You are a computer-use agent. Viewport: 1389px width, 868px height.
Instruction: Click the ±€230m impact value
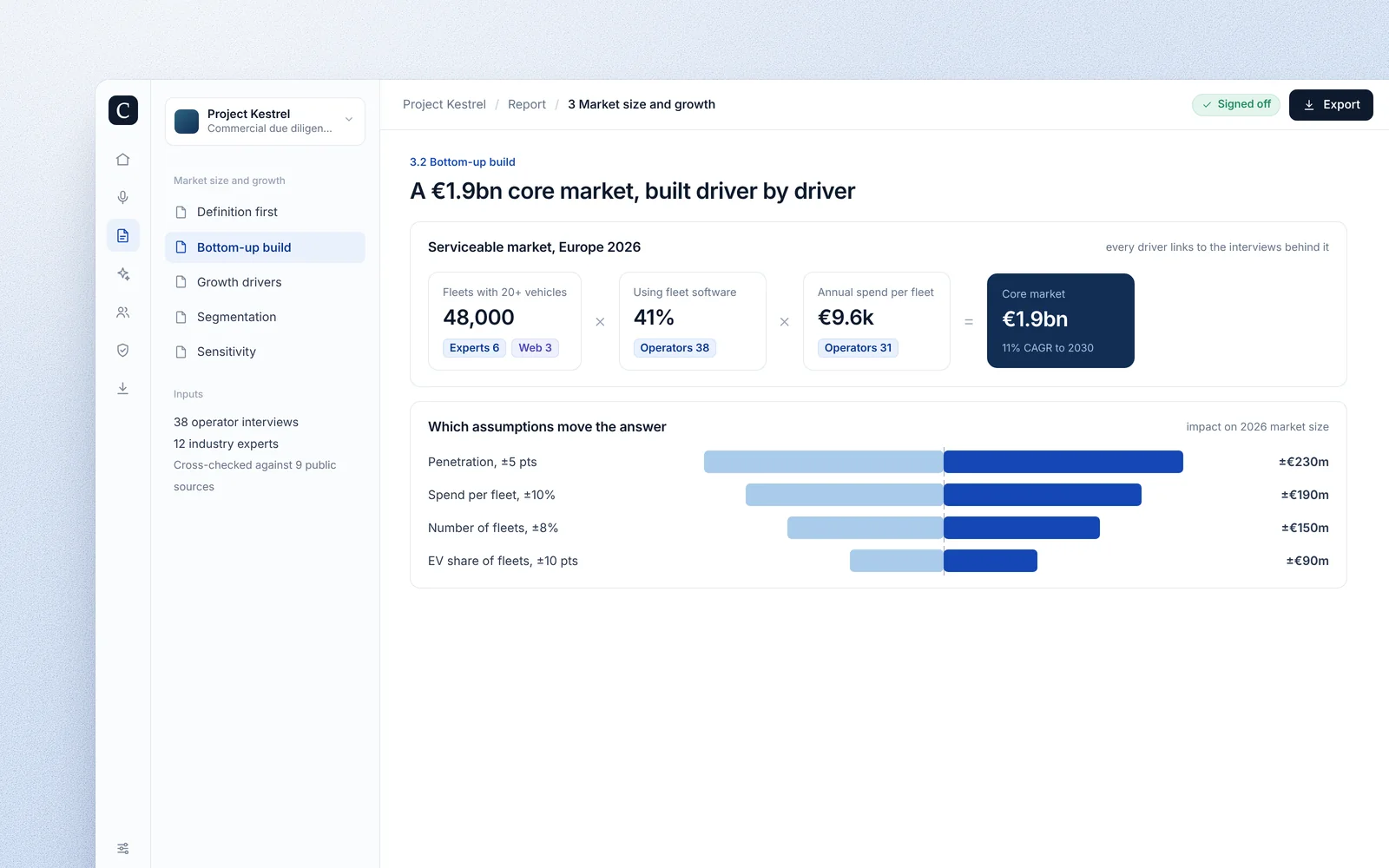[1304, 462]
